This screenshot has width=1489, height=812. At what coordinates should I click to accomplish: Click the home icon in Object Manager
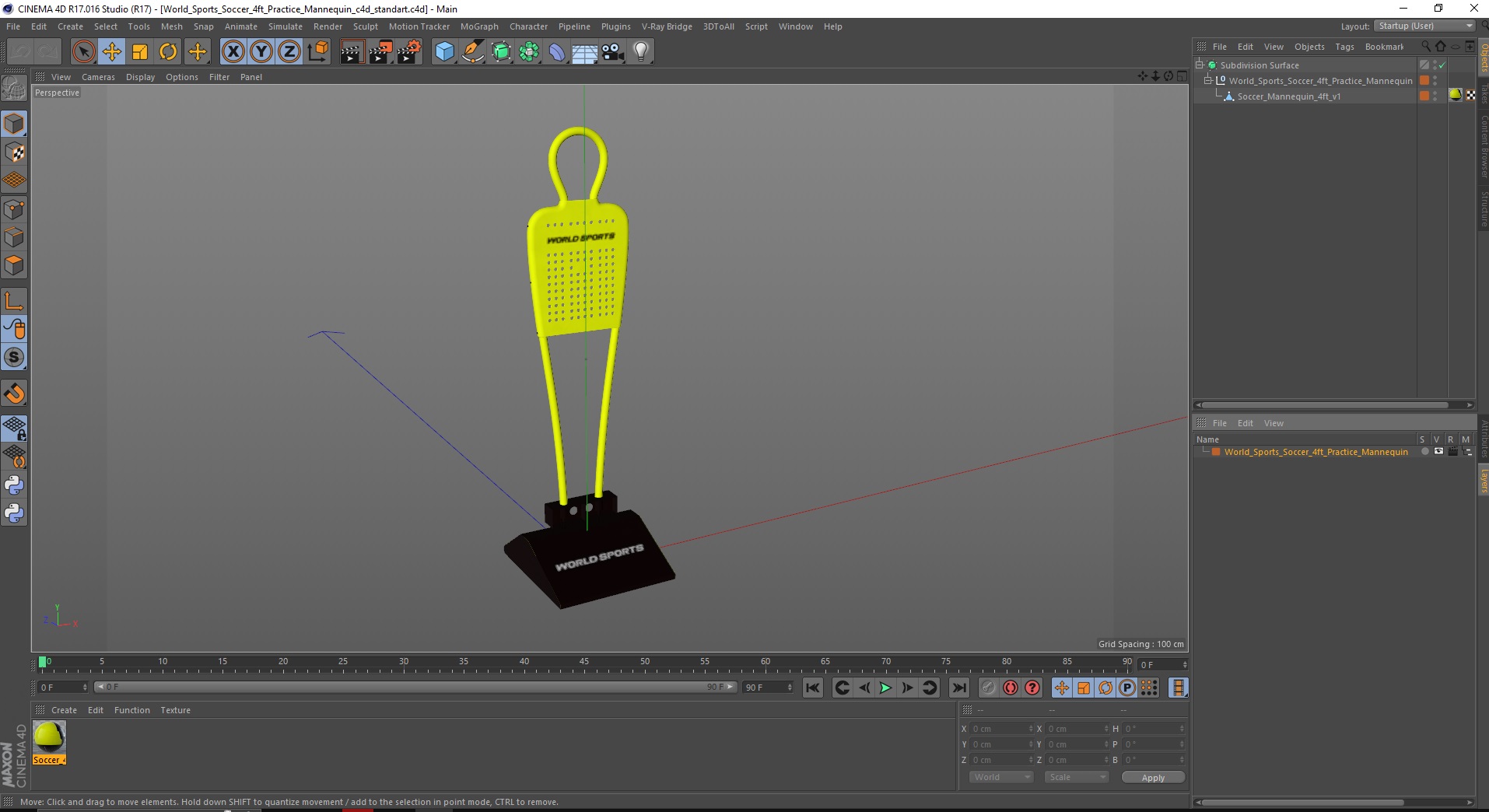(1441, 47)
